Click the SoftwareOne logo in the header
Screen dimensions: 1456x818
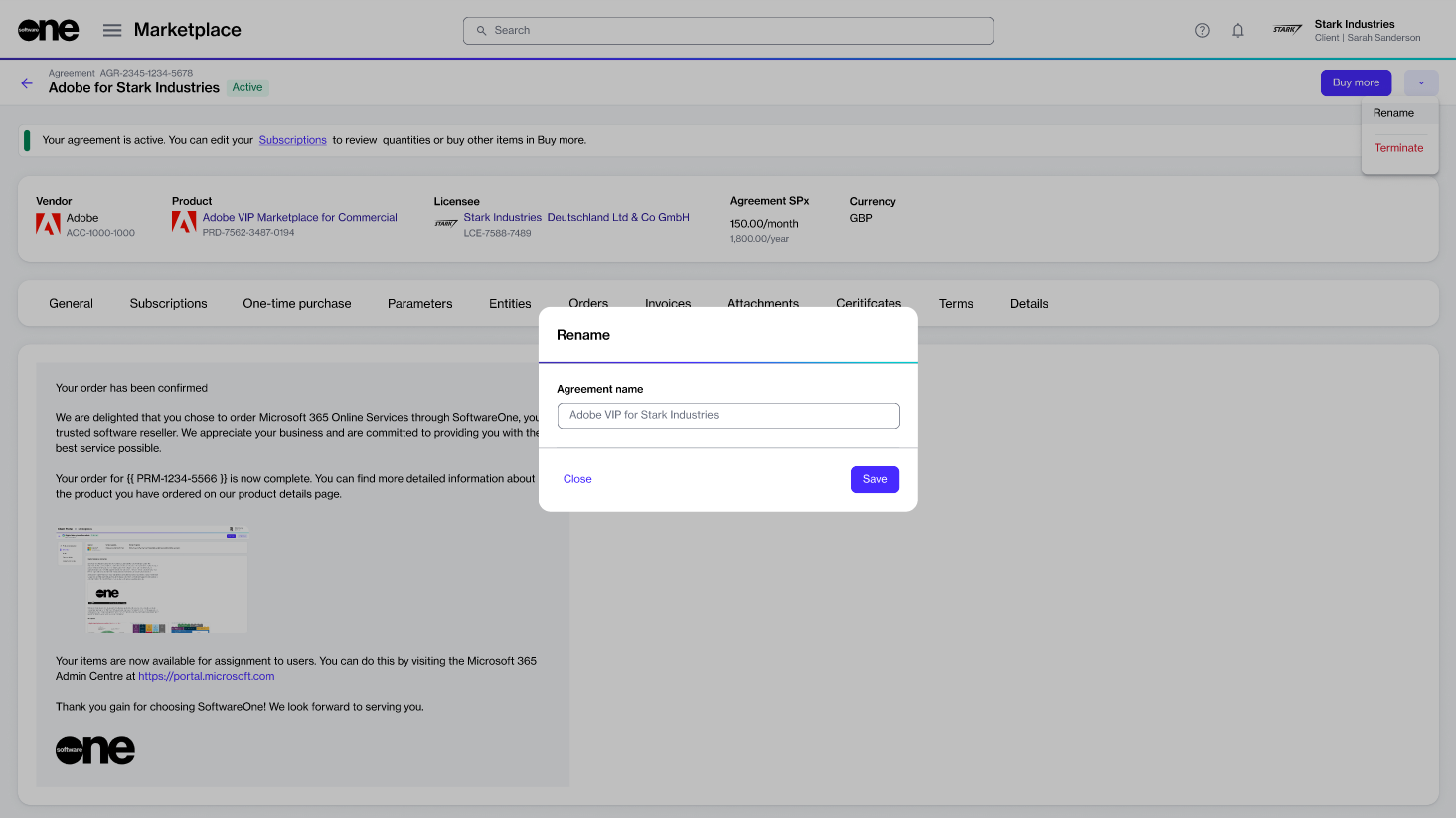(48, 30)
